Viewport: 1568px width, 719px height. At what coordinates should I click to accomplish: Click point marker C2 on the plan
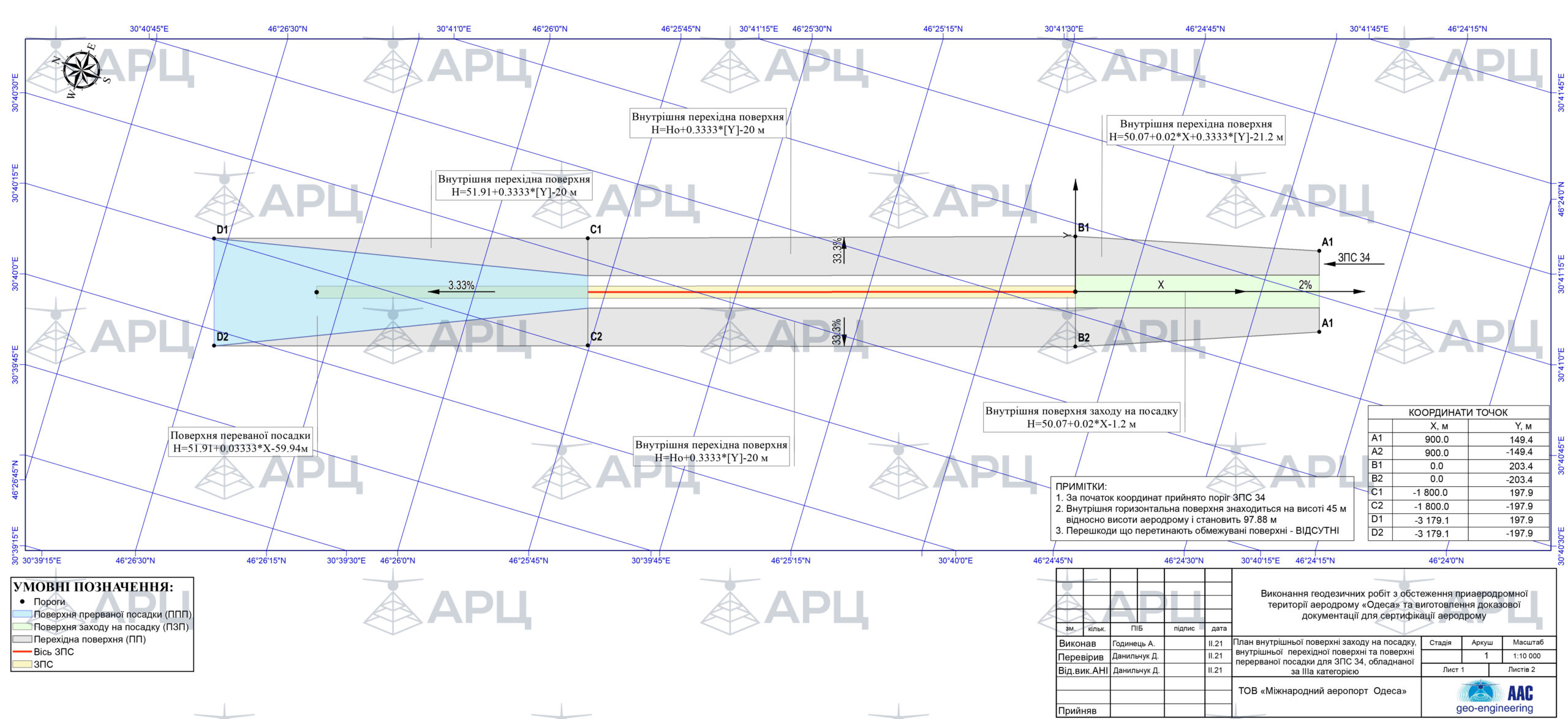coord(588,345)
